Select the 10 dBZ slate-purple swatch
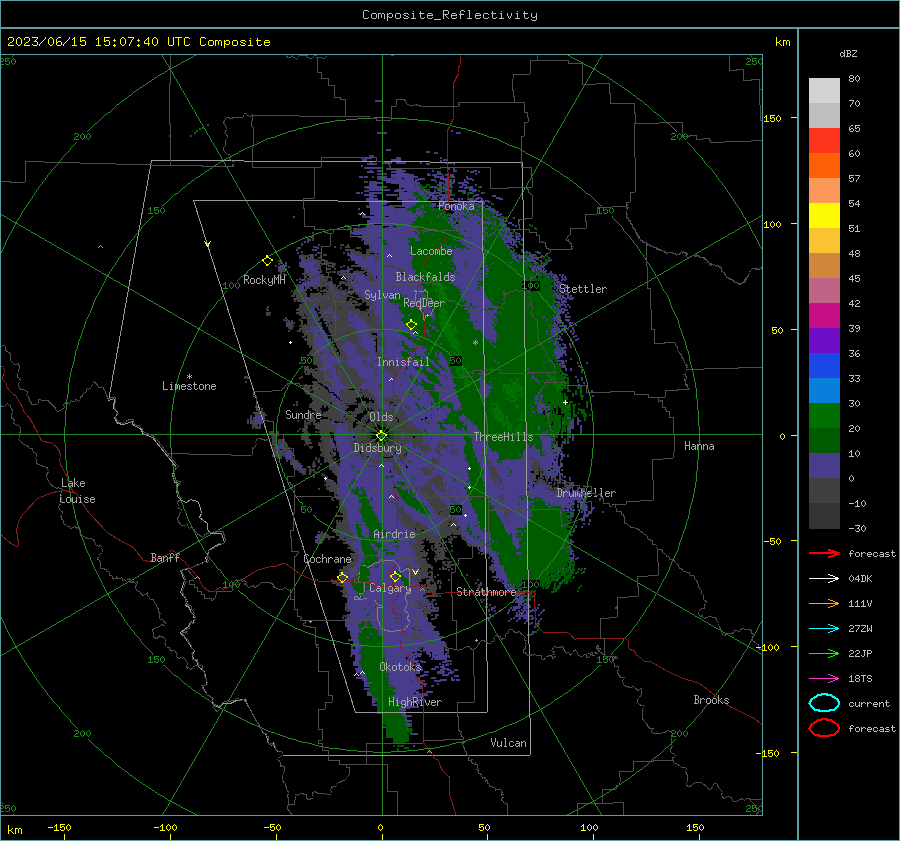 [824, 466]
